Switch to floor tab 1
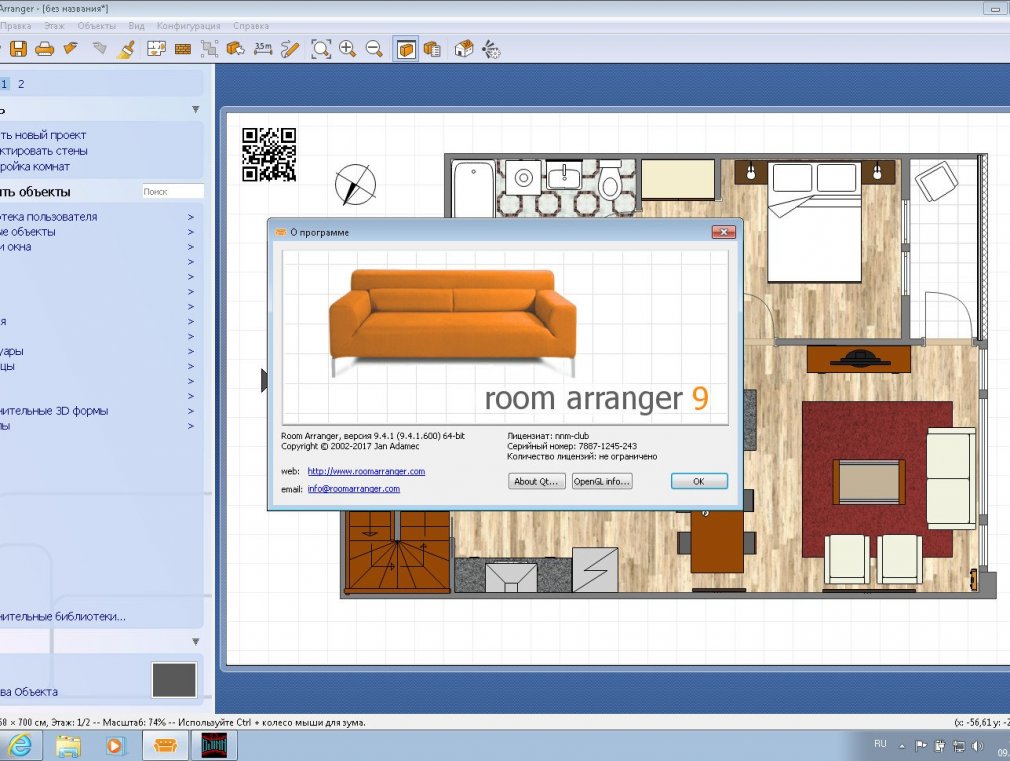This screenshot has height=761, width=1010. point(5,84)
